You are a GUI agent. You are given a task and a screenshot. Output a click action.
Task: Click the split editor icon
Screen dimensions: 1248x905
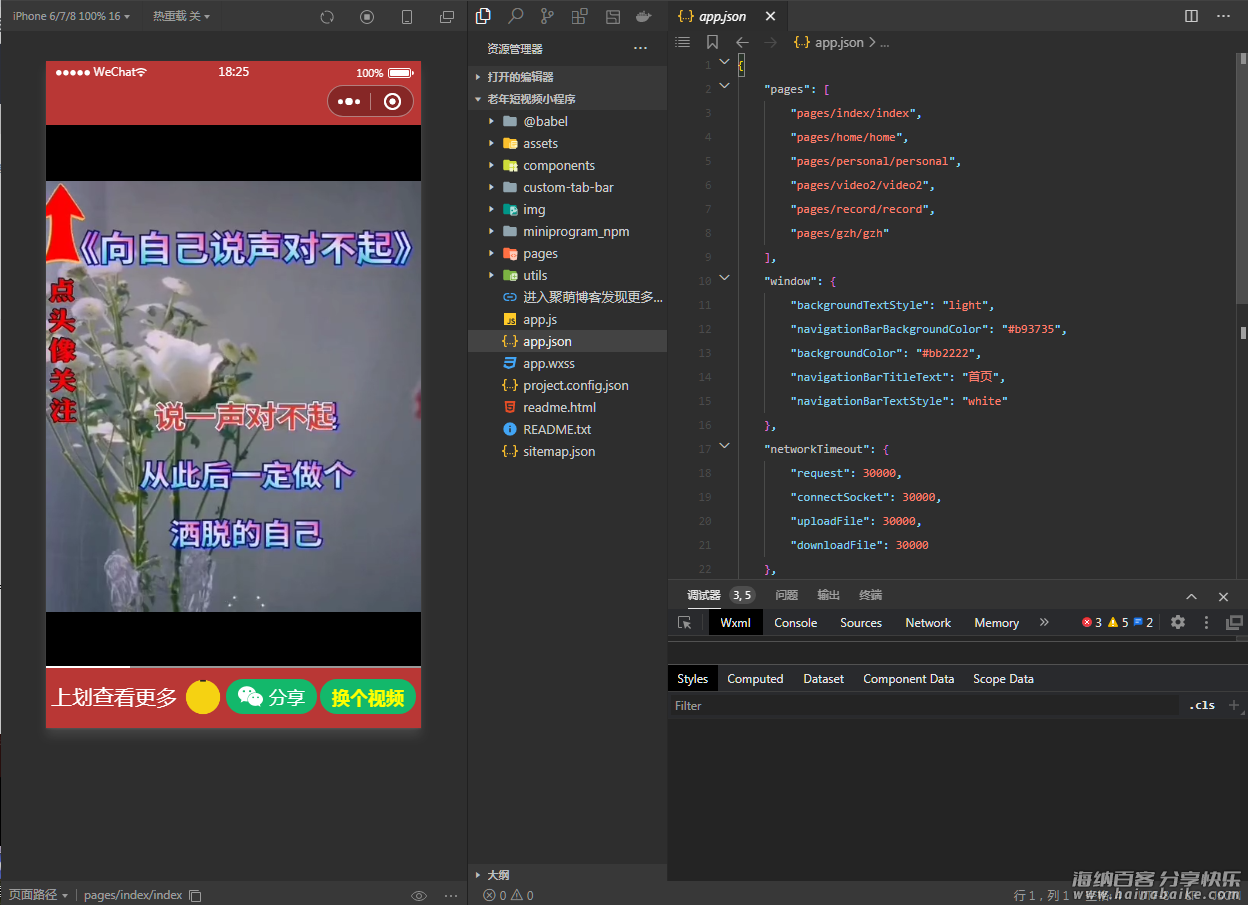tap(1191, 16)
